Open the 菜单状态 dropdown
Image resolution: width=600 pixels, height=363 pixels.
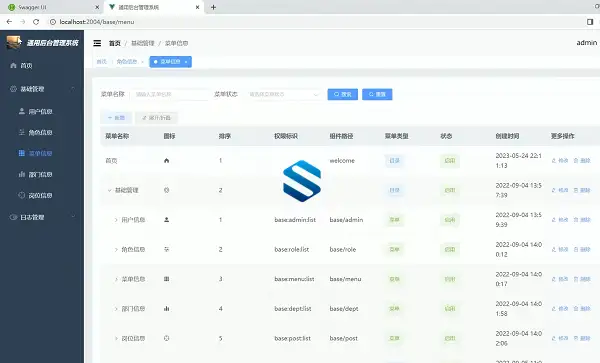tap(283, 94)
